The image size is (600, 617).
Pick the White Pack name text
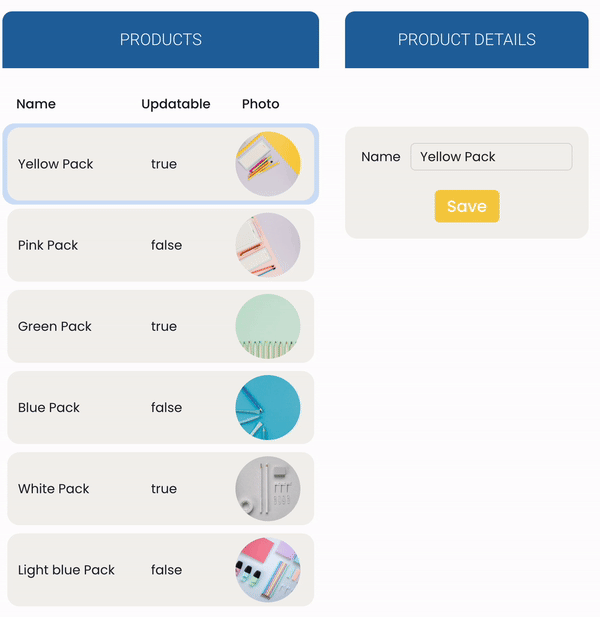coord(54,489)
